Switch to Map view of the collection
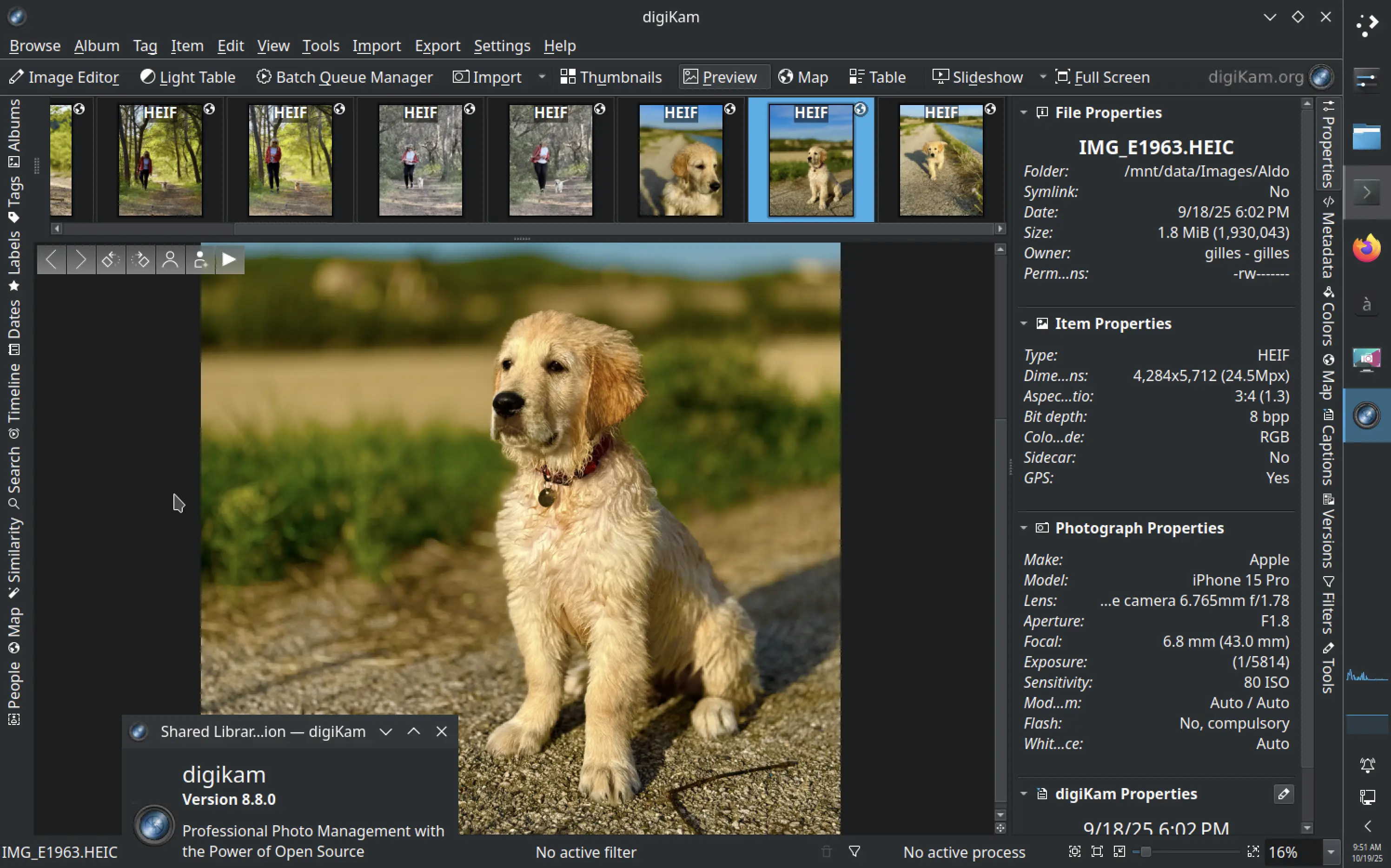 [x=802, y=77]
